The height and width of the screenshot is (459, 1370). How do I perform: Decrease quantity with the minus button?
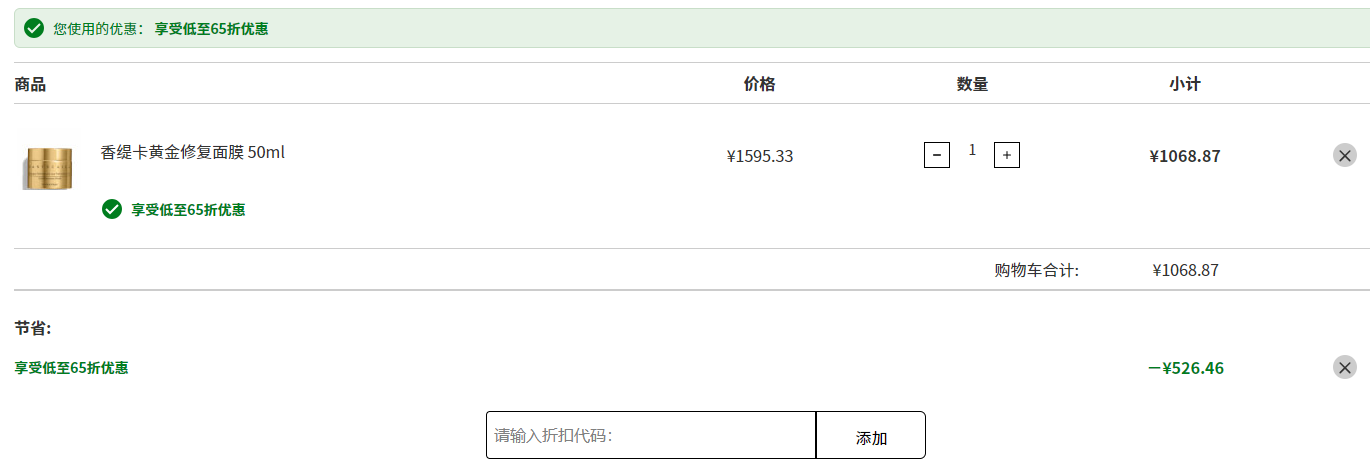pyautogui.click(x=937, y=155)
